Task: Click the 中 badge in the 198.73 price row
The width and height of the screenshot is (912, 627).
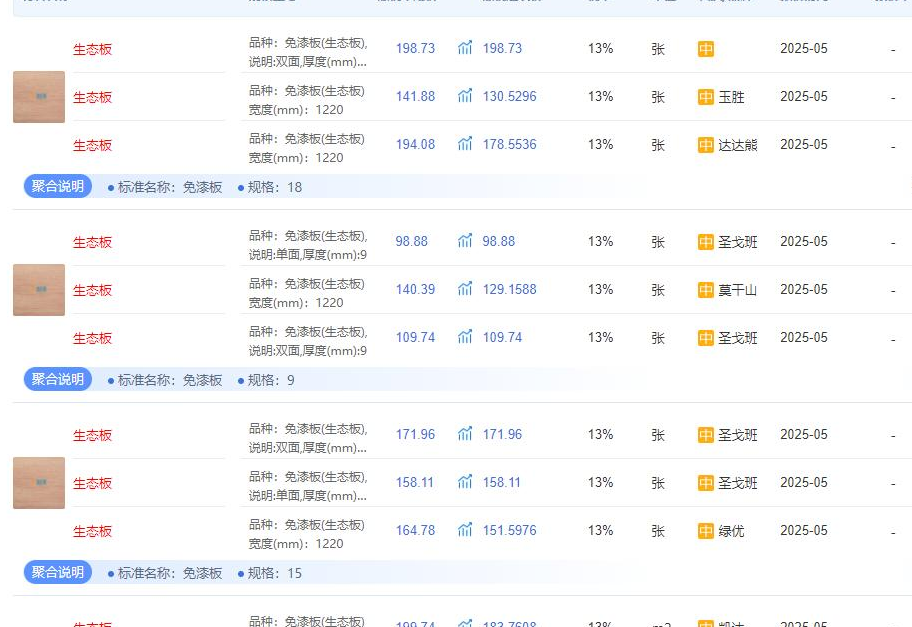Action: click(706, 49)
